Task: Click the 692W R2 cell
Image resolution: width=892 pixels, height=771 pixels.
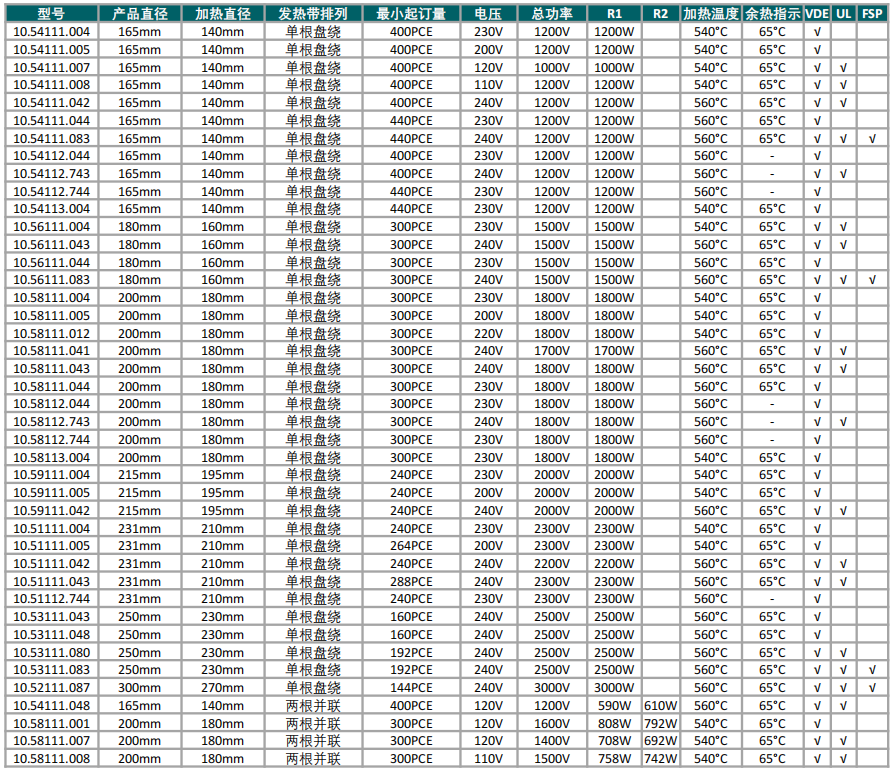Action: pyautogui.click(x=661, y=741)
